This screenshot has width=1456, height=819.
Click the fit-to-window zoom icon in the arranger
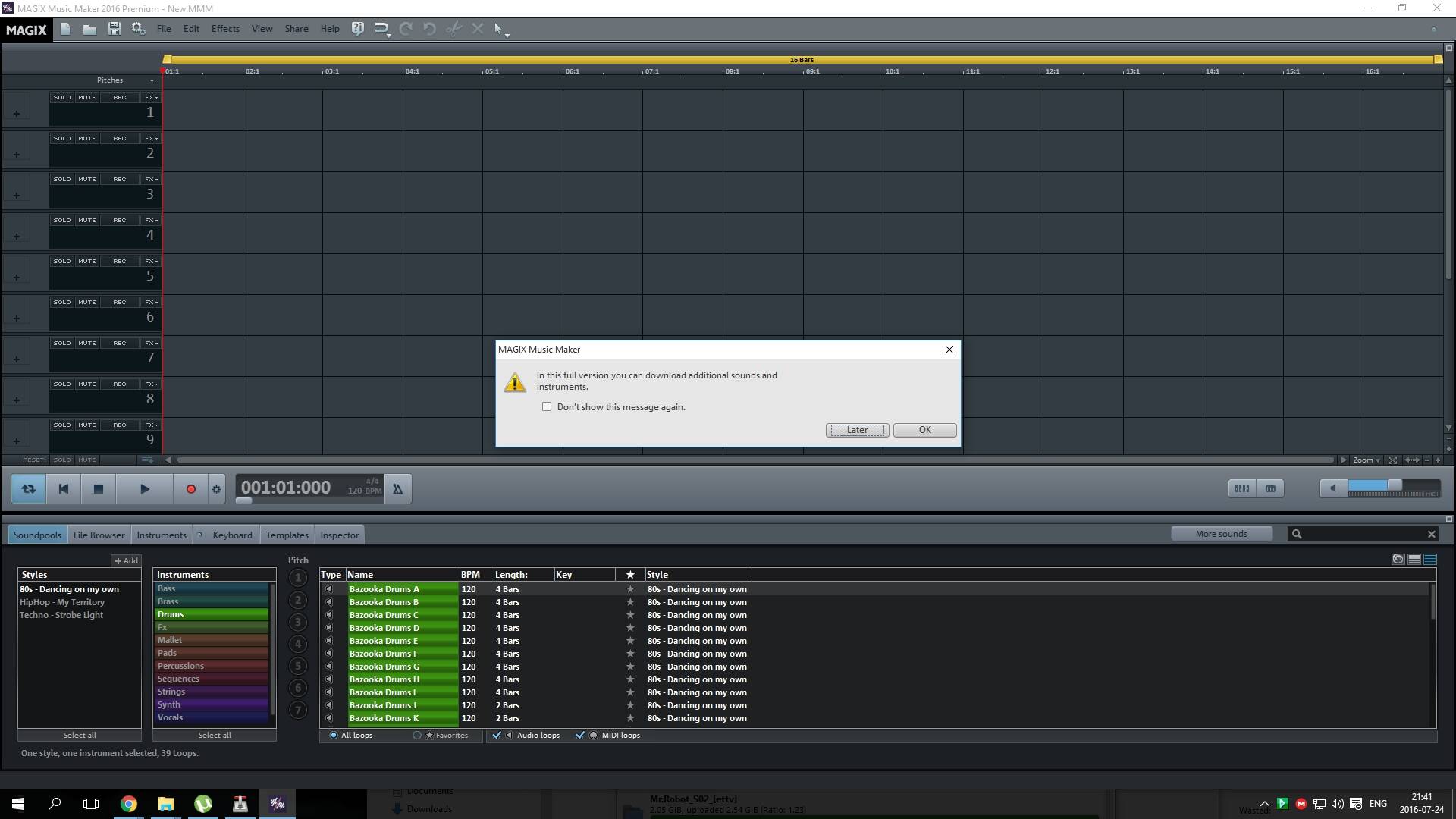[1392, 460]
